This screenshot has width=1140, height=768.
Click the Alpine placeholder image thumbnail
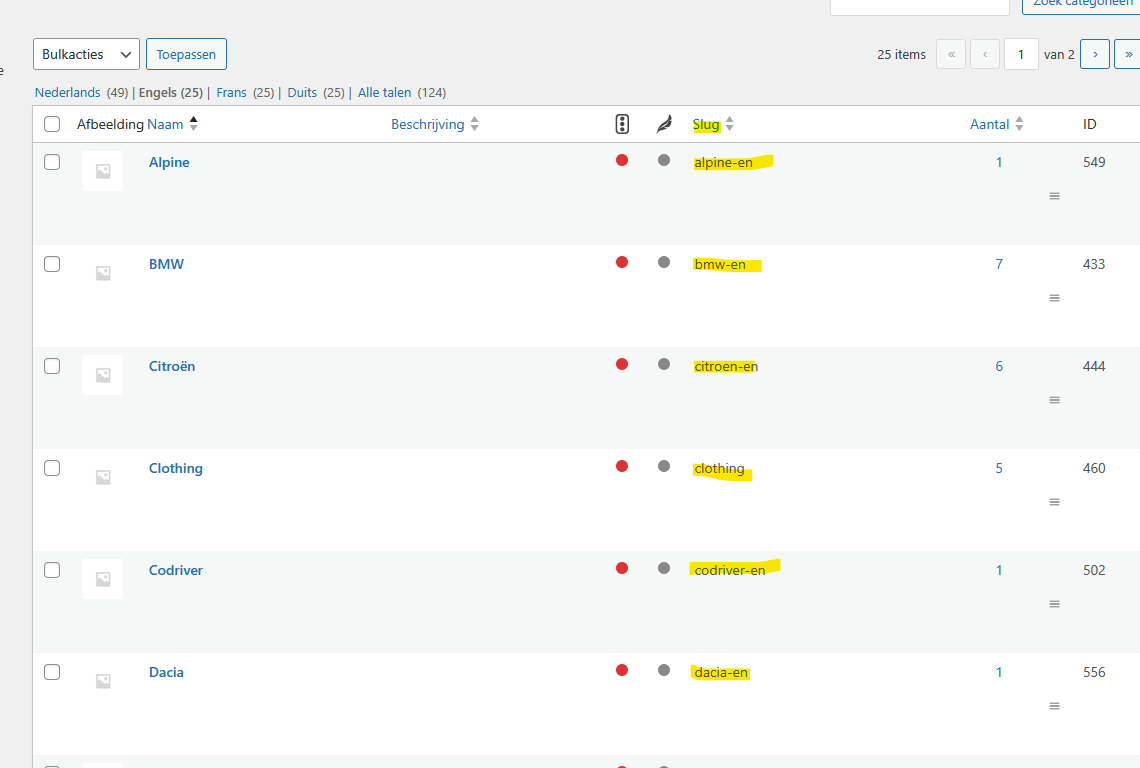(103, 171)
